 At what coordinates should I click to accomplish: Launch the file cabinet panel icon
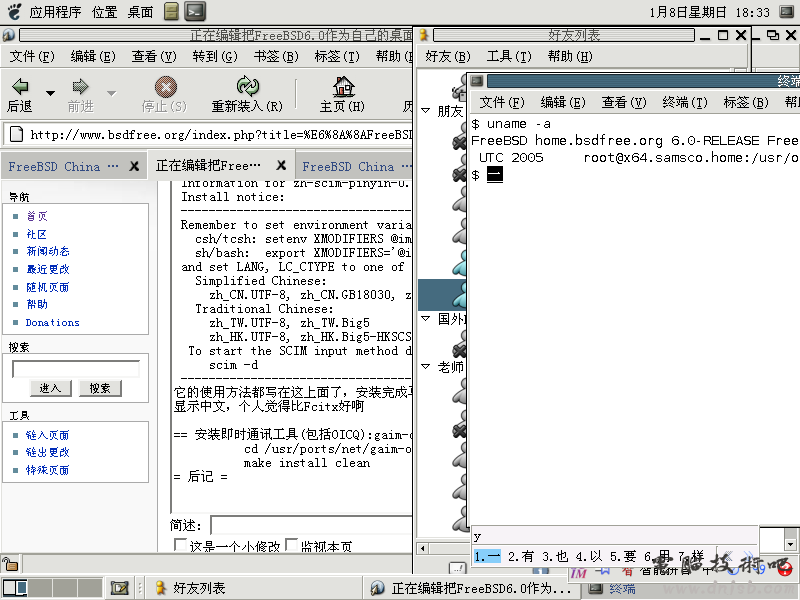pos(171,11)
